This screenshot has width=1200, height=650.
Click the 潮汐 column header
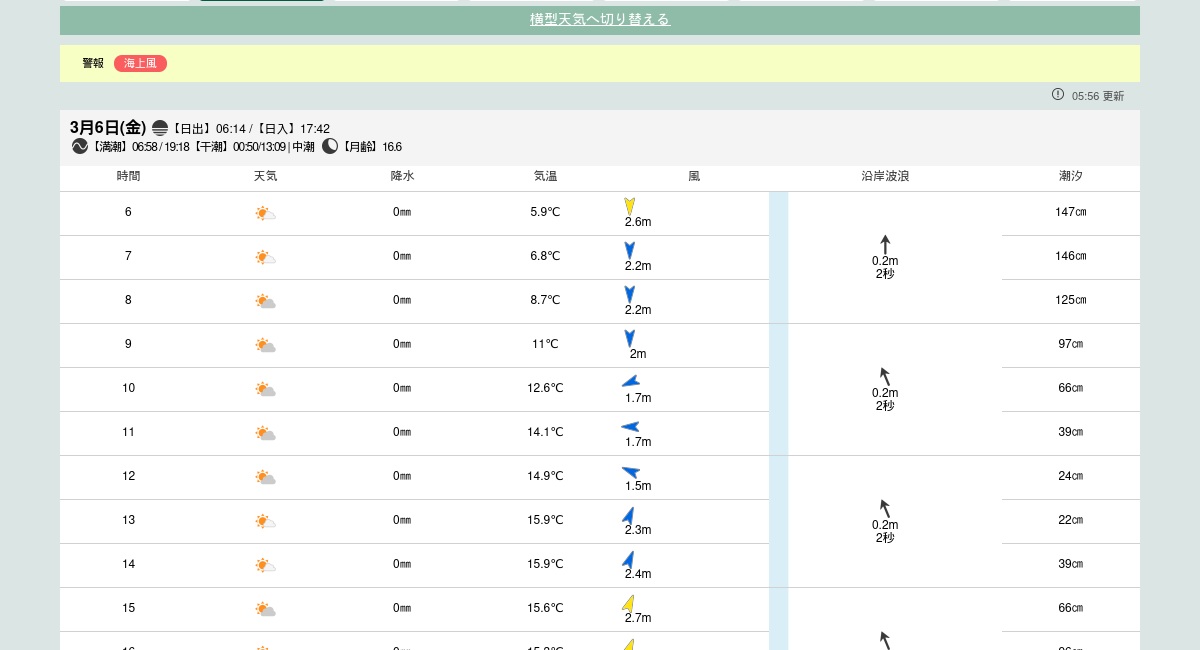point(1070,177)
